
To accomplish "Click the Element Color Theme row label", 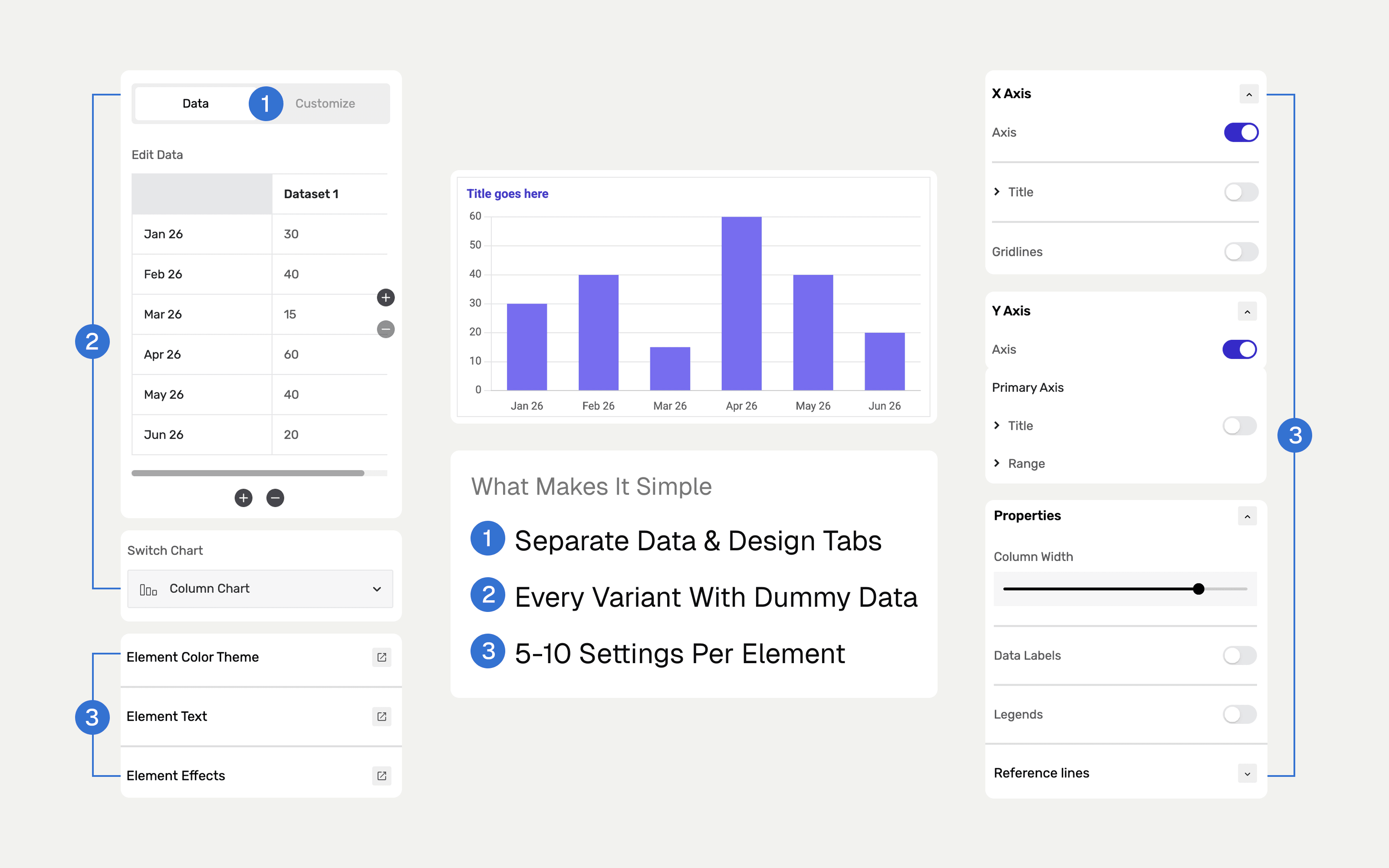I will tap(193, 658).
